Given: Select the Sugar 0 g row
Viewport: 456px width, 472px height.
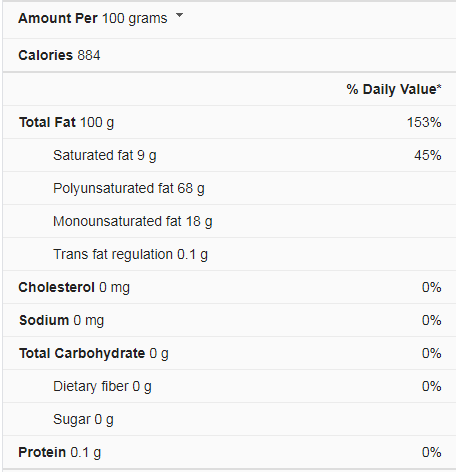Looking at the screenshot, I should point(229,419).
